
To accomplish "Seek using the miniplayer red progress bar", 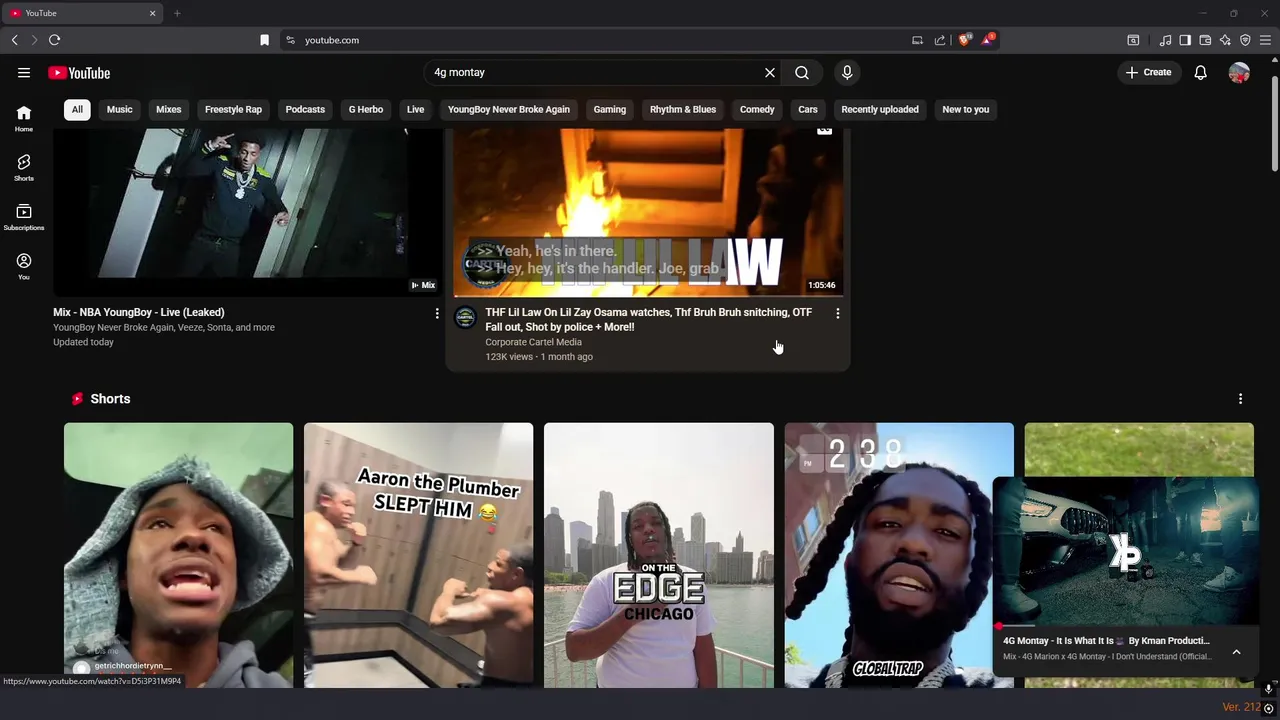I will 1125,627.
